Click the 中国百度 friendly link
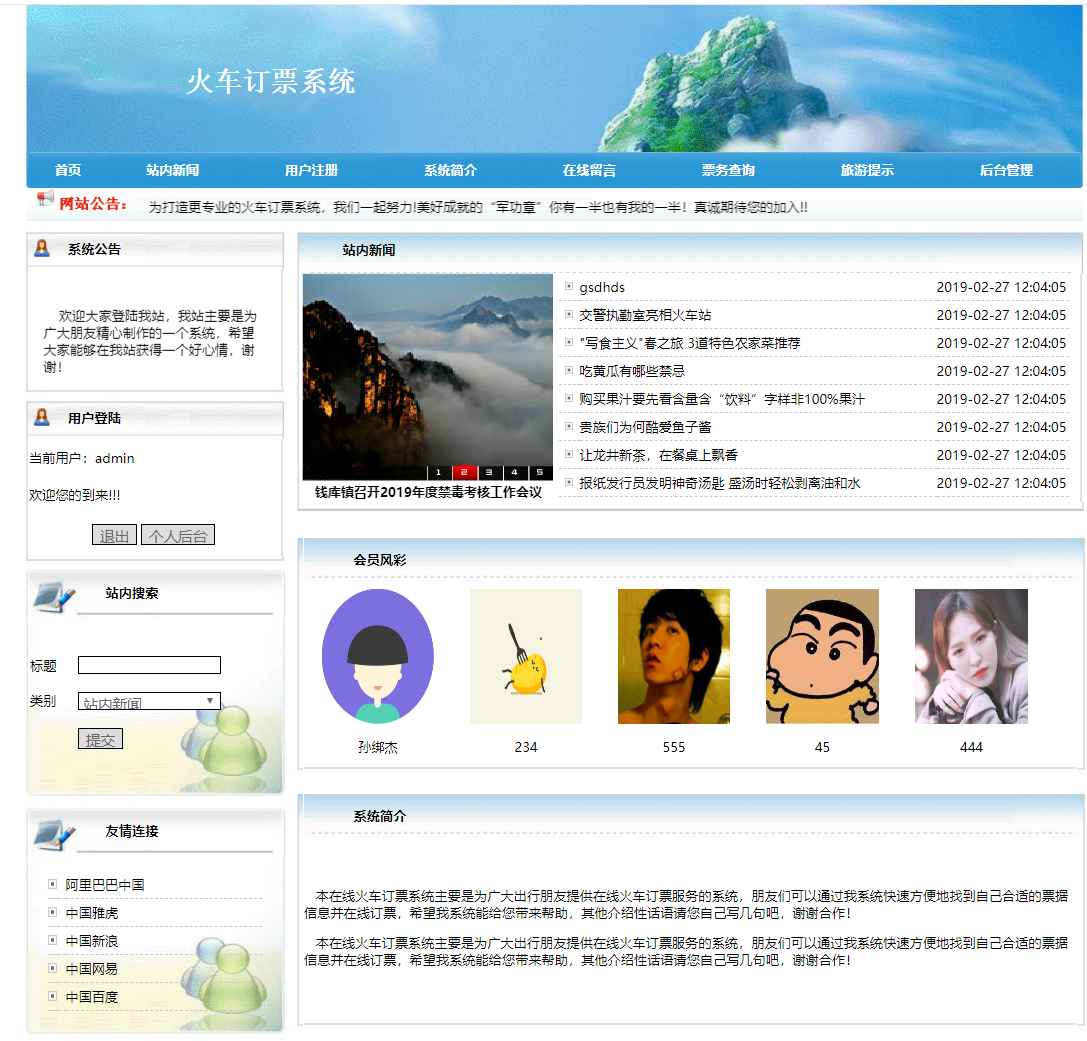Viewport: 1087px width, 1041px height. [x=93, y=995]
